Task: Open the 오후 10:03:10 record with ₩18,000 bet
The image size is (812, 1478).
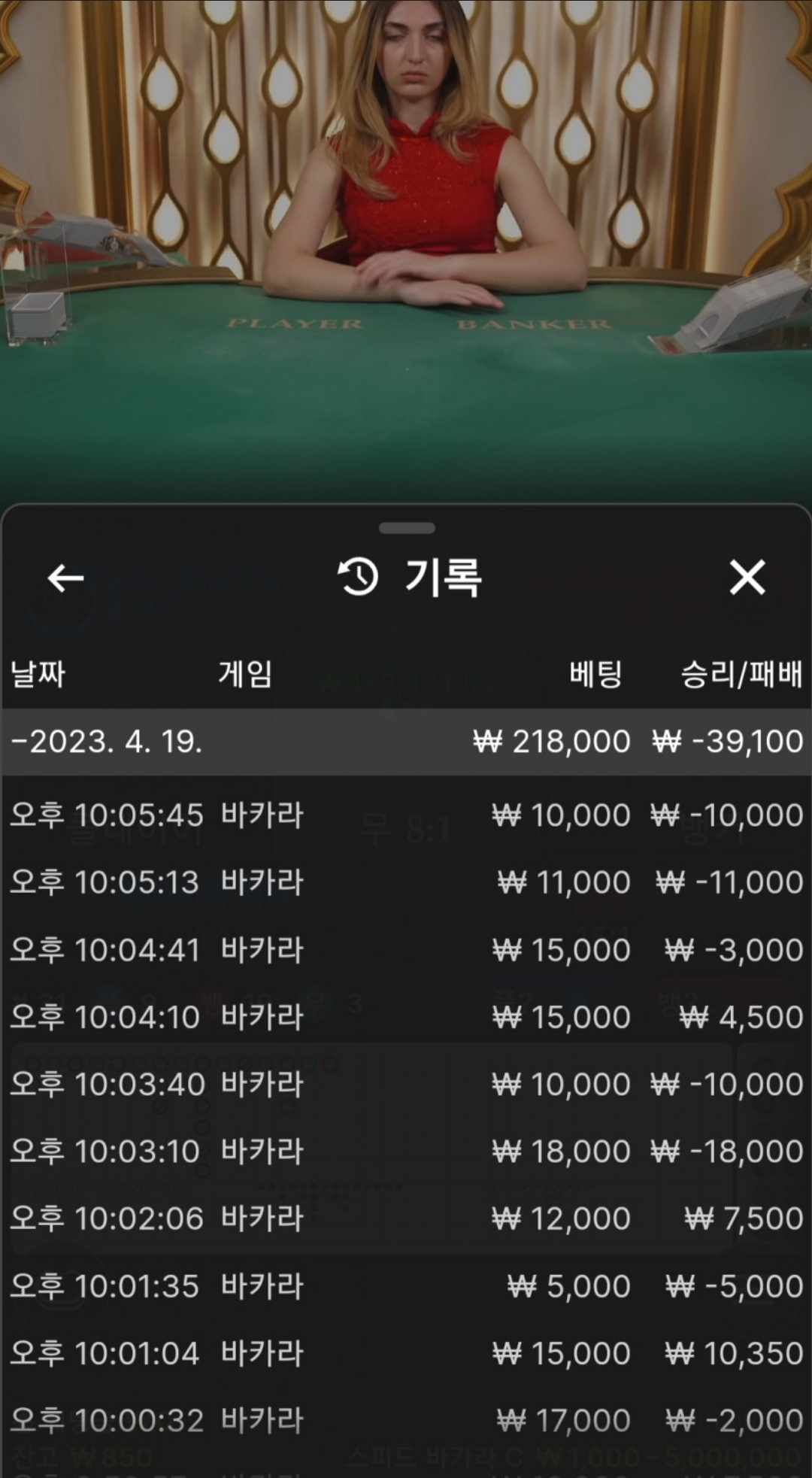Action: click(x=406, y=1152)
